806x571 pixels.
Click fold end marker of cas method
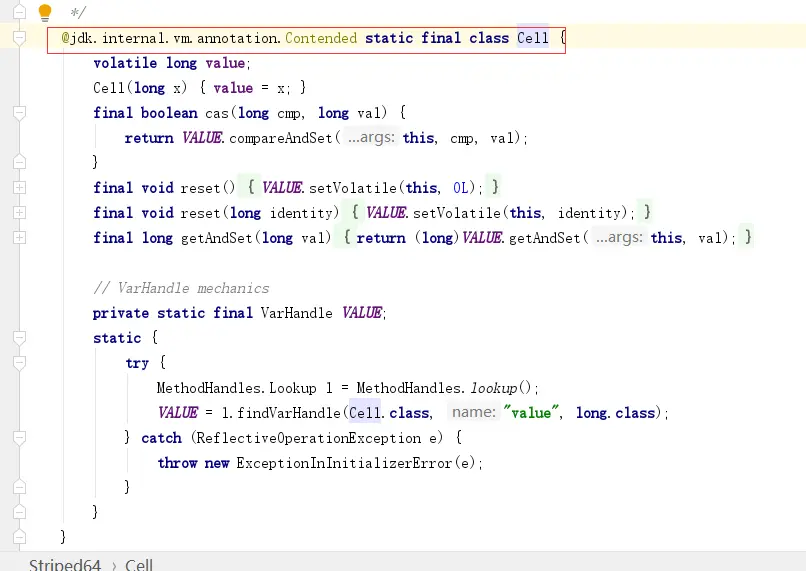click(20, 162)
